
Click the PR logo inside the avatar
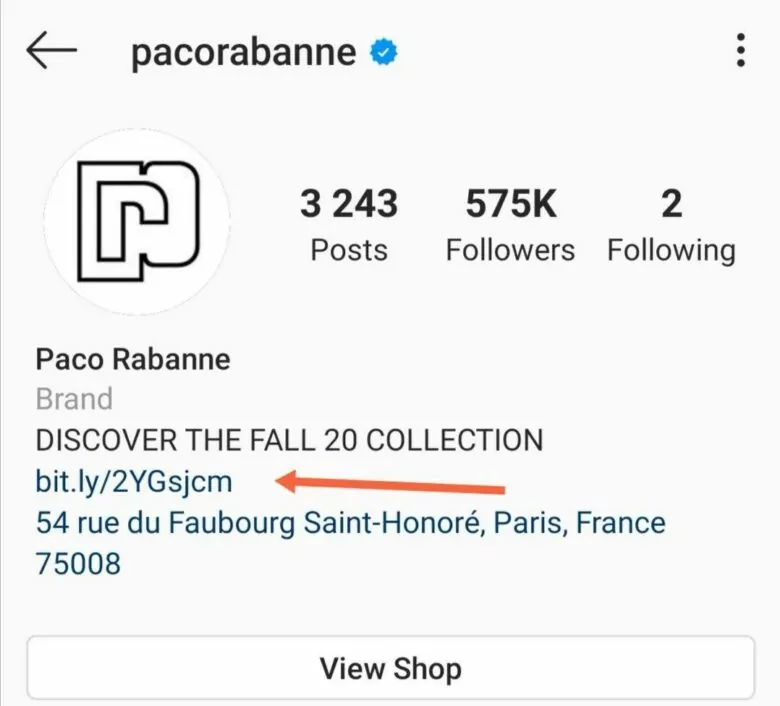138,221
